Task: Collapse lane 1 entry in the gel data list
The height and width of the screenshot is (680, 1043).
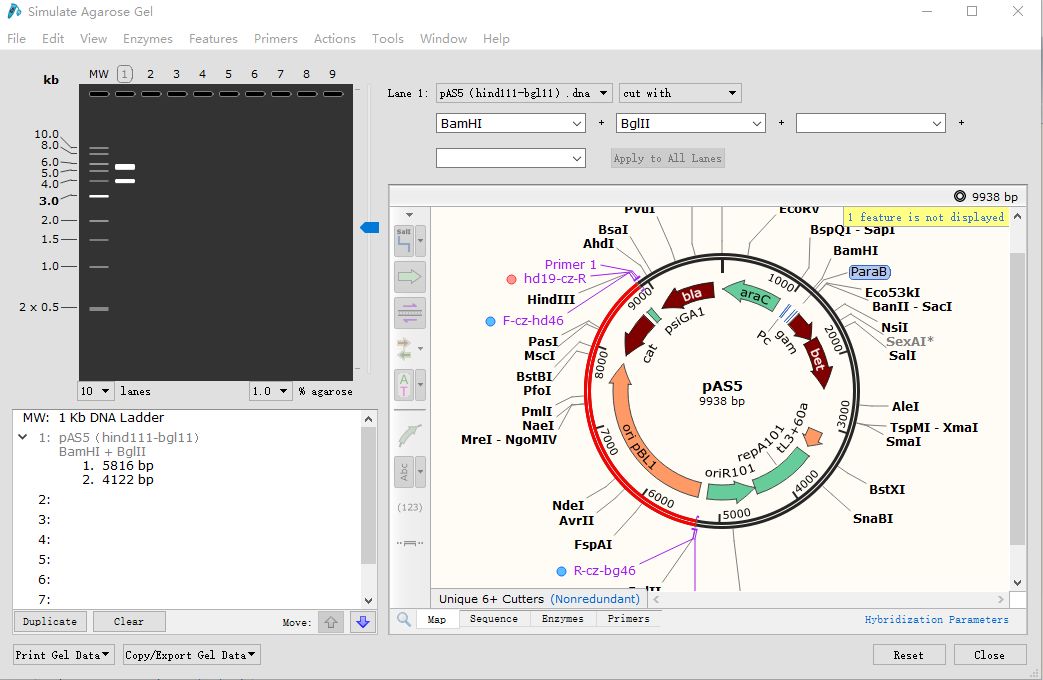Action: click(23, 437)
